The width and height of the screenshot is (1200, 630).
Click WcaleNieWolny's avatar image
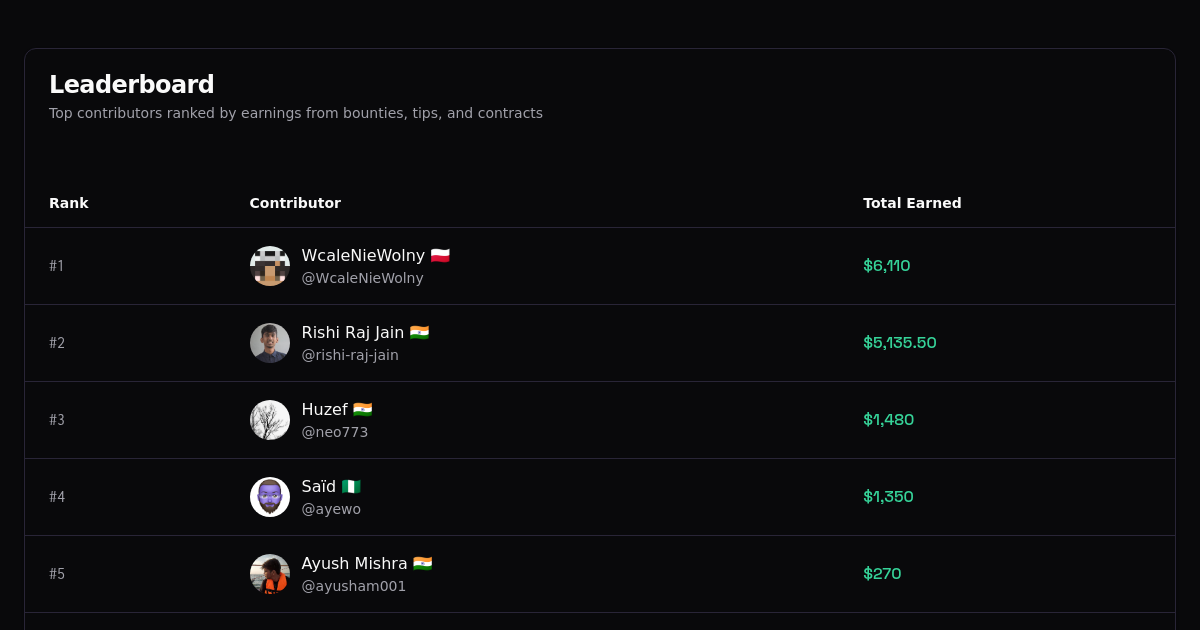tap(270, 266)
